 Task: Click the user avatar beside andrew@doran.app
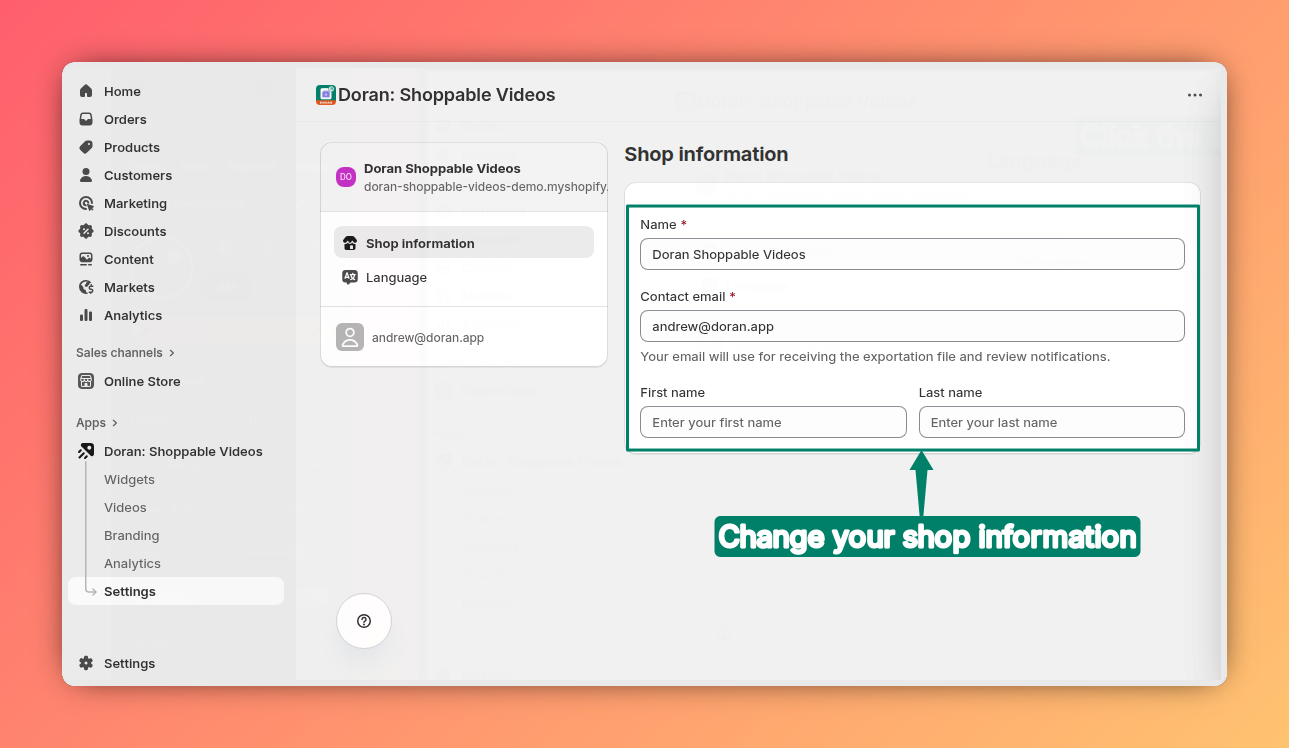point(350,337)
